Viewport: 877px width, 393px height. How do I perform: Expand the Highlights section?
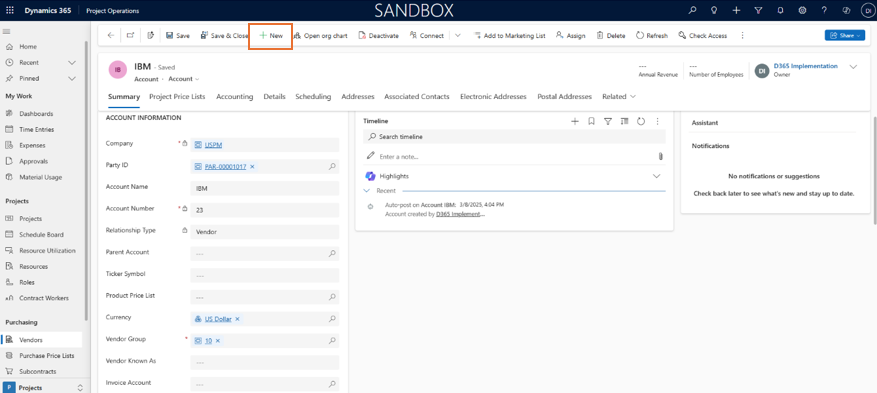pos(657,176)
